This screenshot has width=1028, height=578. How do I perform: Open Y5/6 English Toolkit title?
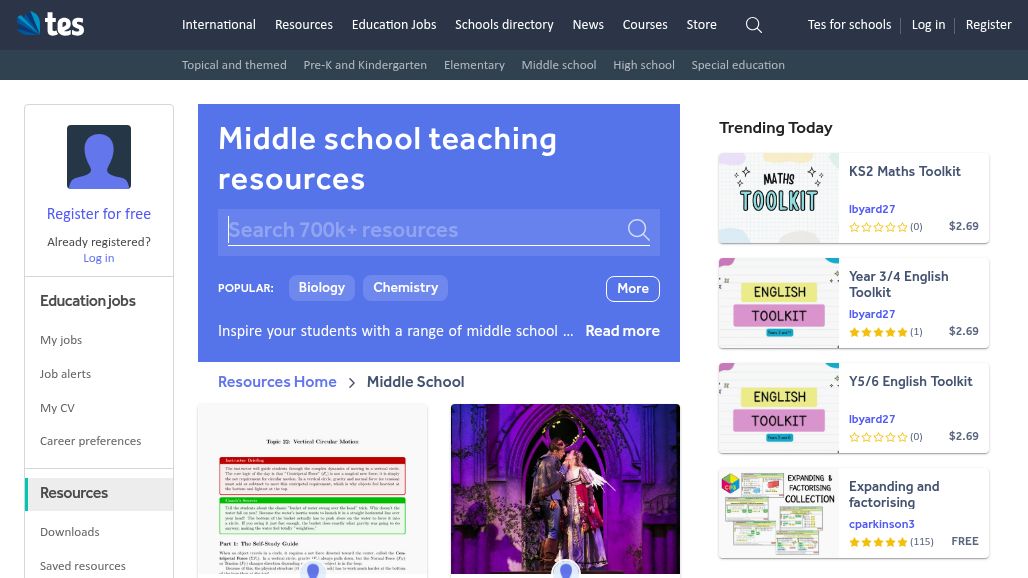click(911, 381)
